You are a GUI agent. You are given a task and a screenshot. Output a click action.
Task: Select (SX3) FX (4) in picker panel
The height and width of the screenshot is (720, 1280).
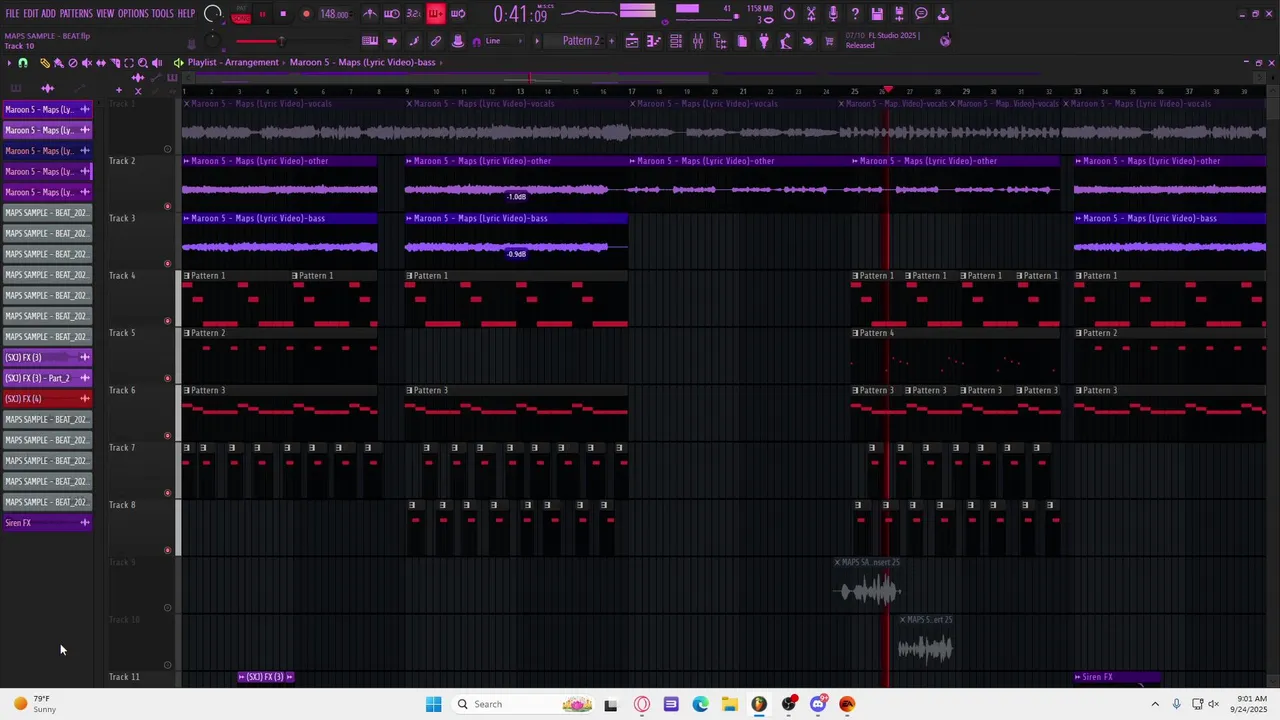pyautogui.click(x=48, y=399)
